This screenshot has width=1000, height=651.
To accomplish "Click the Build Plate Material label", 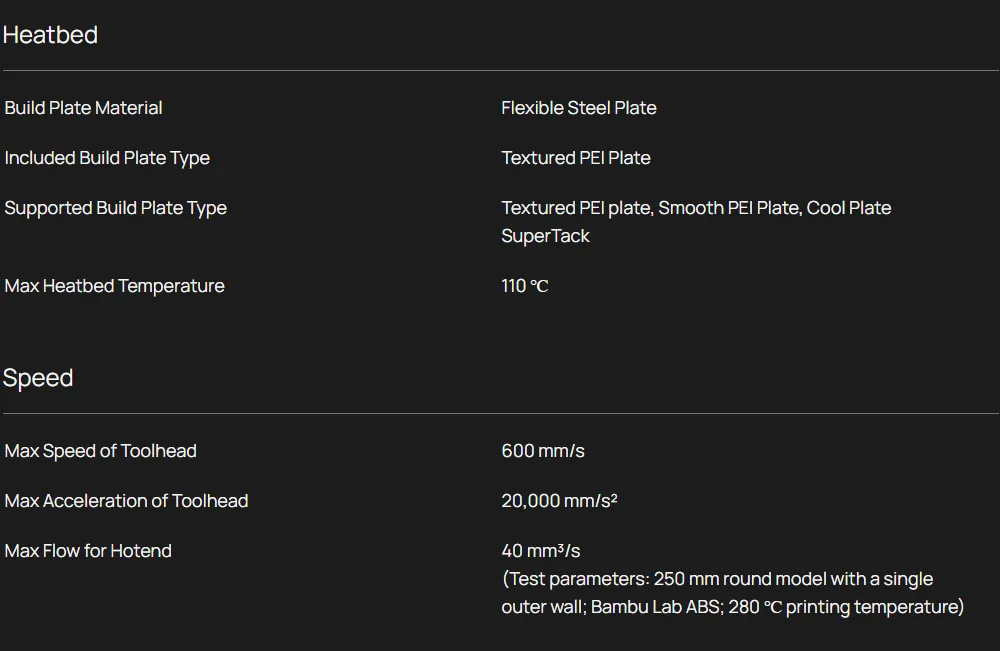I will tap(83, 108).
